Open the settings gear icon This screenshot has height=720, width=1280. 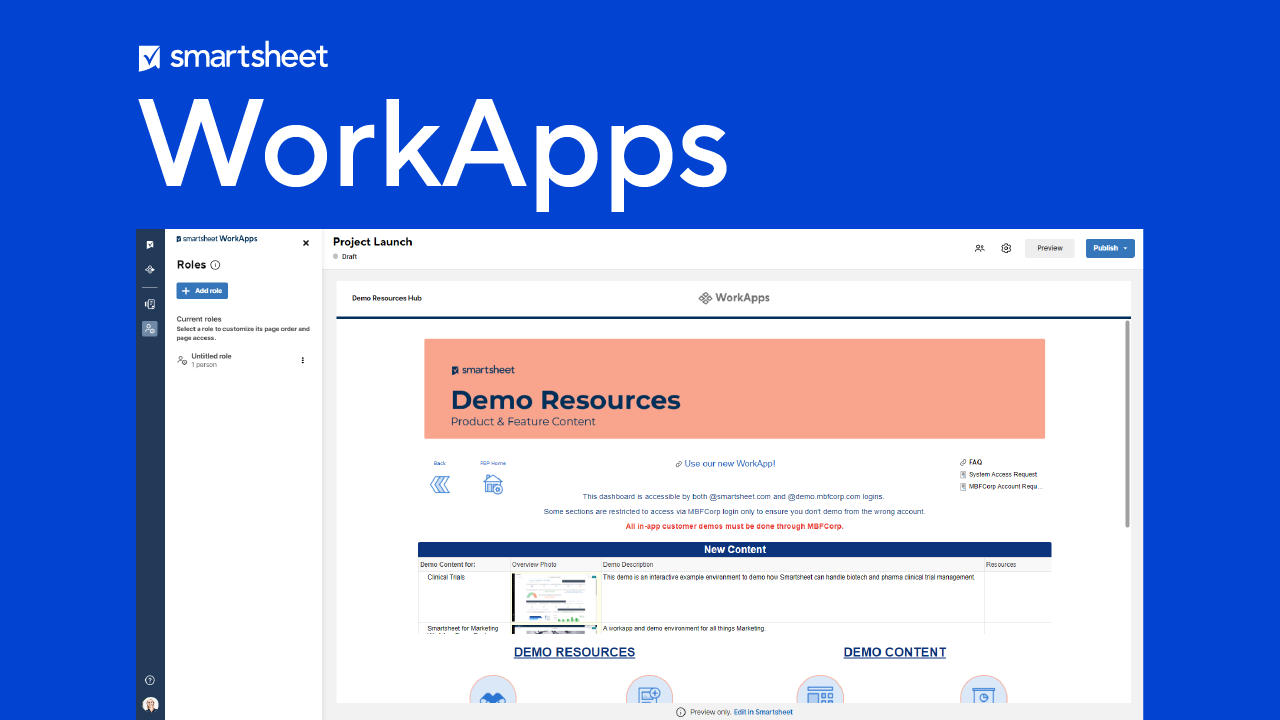pos(1006,248)
